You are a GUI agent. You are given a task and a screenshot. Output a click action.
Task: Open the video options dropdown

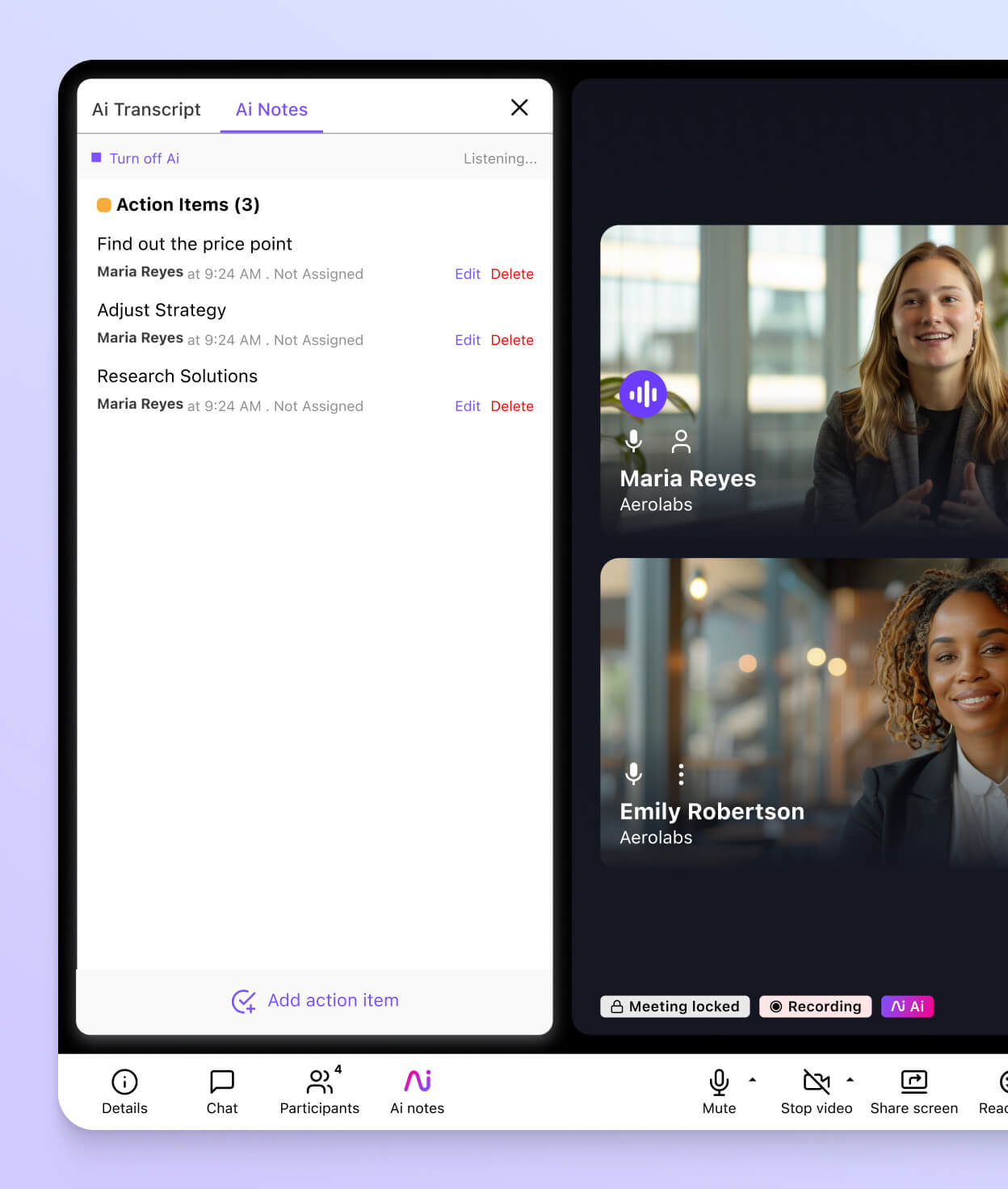tap(850, 1079)
